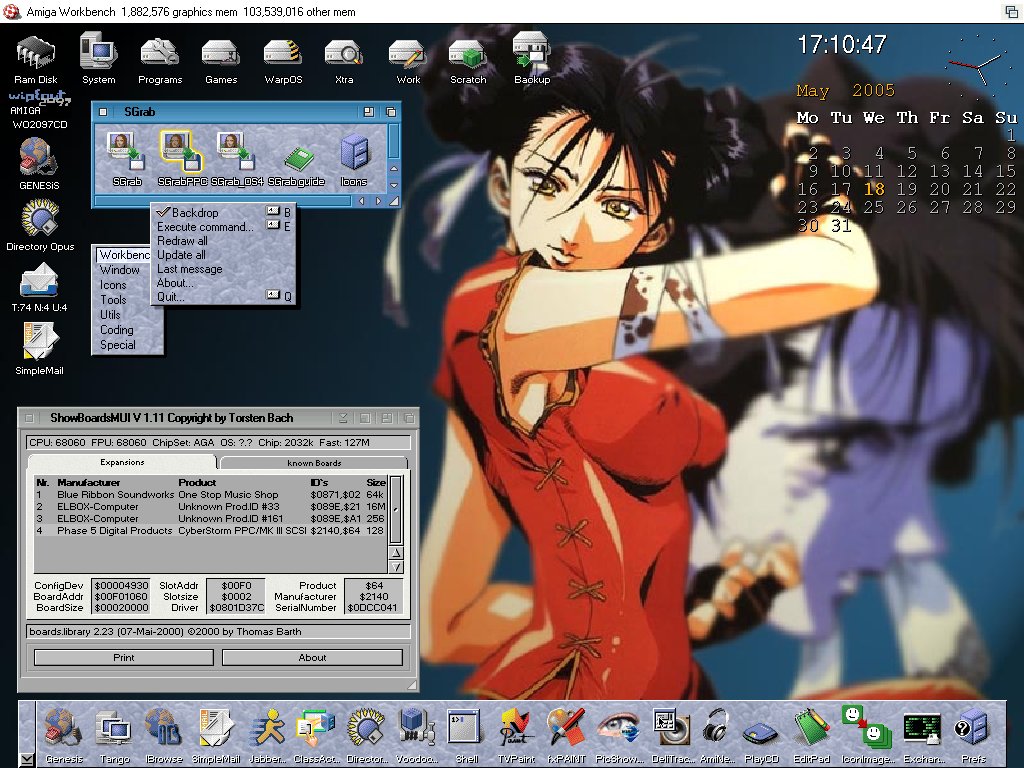Launch SimpleMail from the desktop

coord(39,348)
